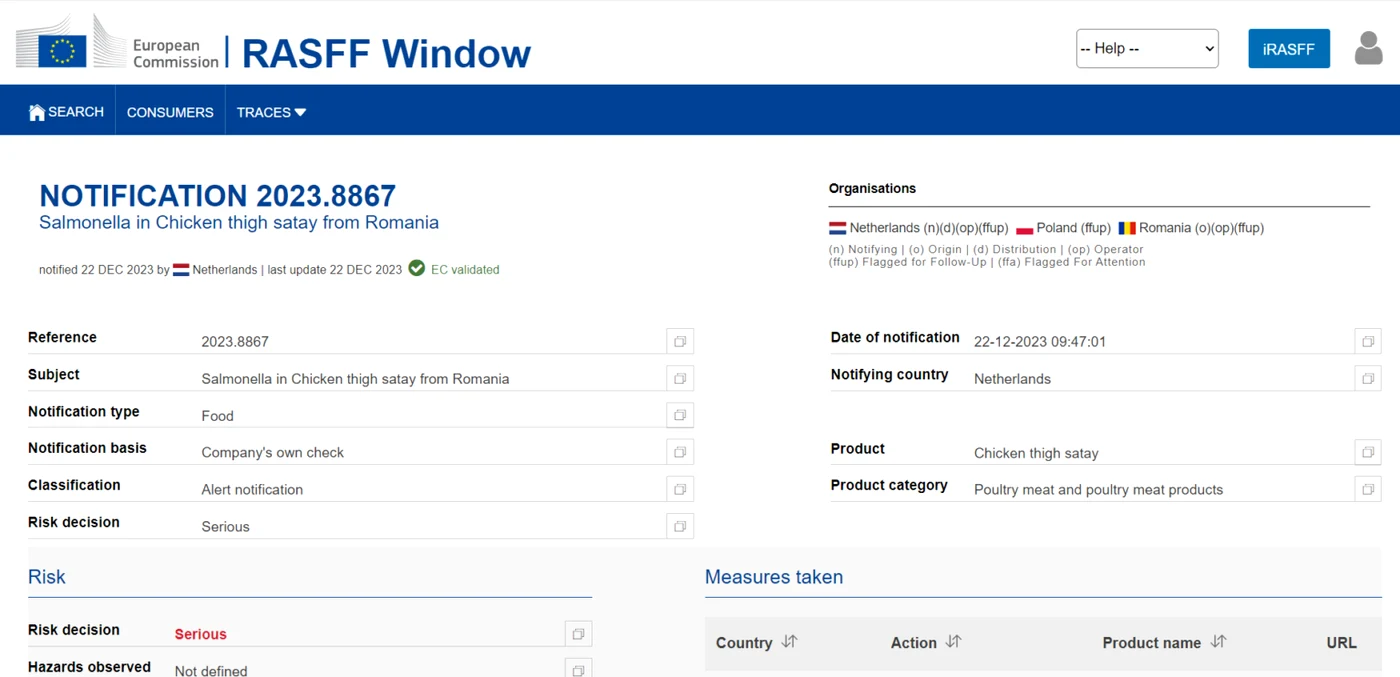Copy the Notification type value Food
1400x677 pixels.
click(x=680, y=415)
